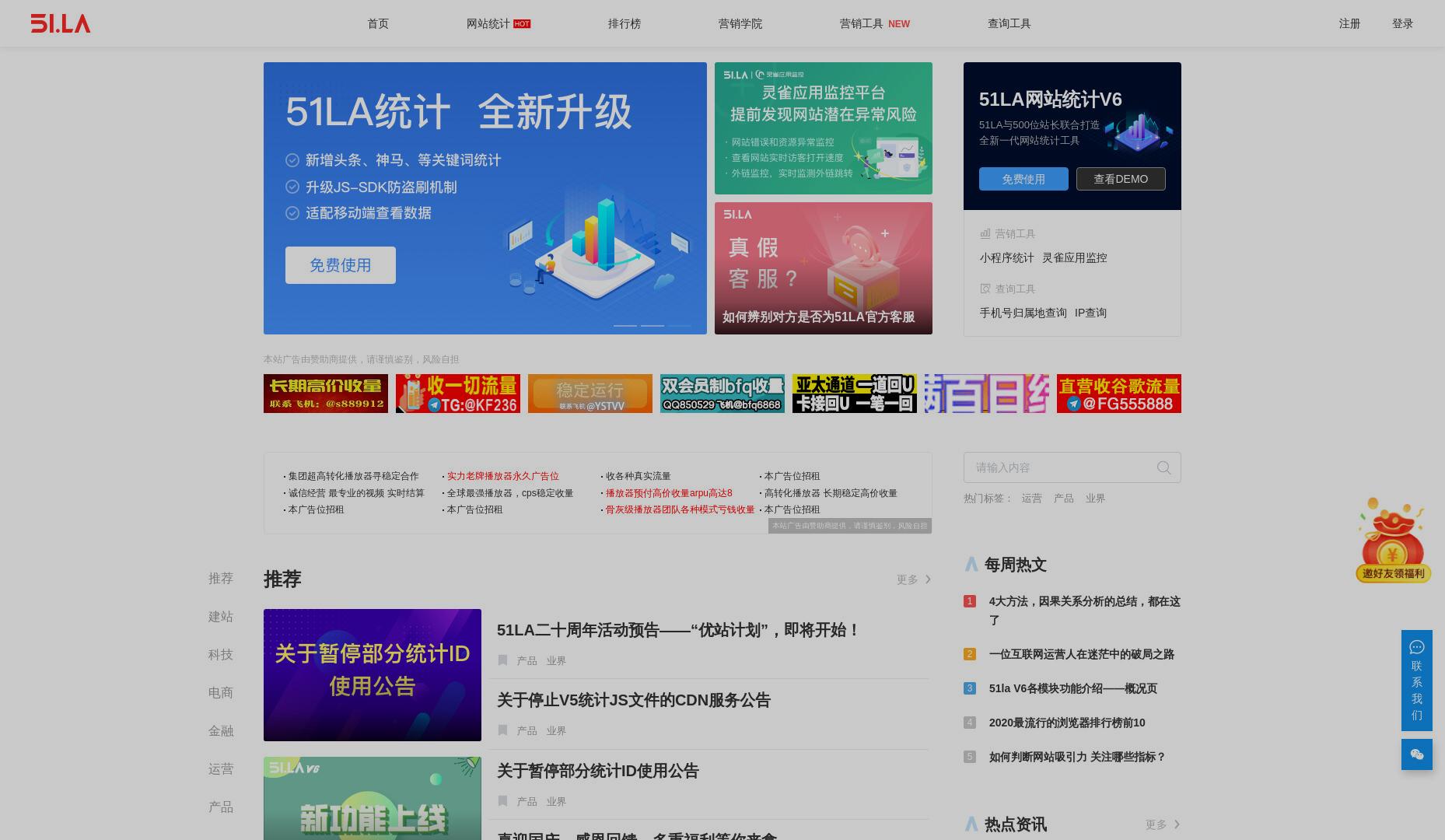Select first carousel indicator on main banner
The width and height of the screenshot is (1445, 840).
pos(625,325)
